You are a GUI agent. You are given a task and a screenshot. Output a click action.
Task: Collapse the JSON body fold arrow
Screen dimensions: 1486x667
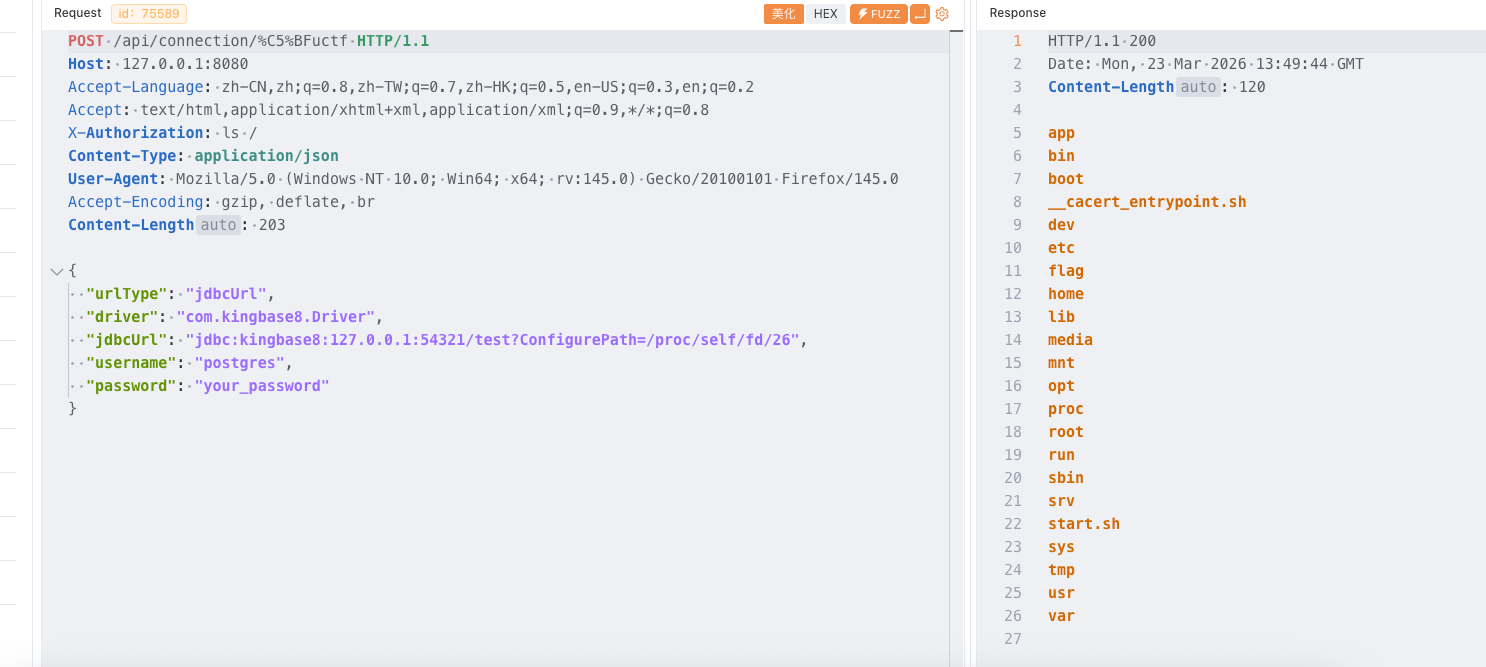(x=56, y=271)
